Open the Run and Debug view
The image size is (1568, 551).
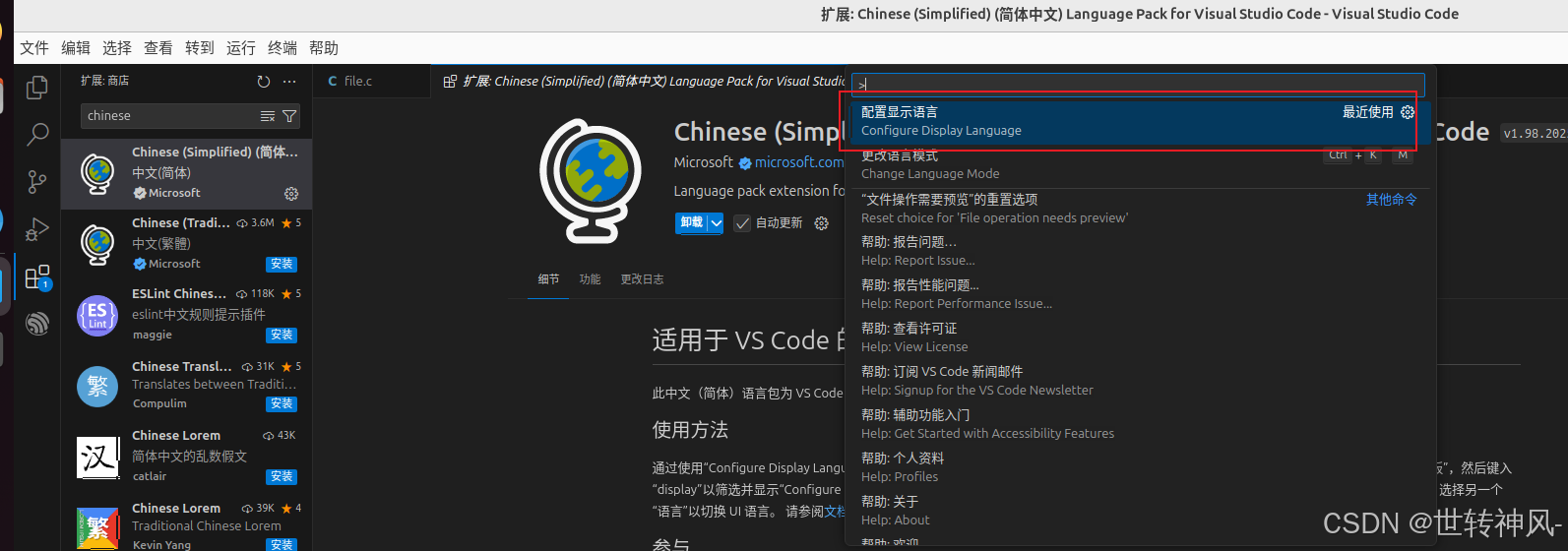point(37,228)
